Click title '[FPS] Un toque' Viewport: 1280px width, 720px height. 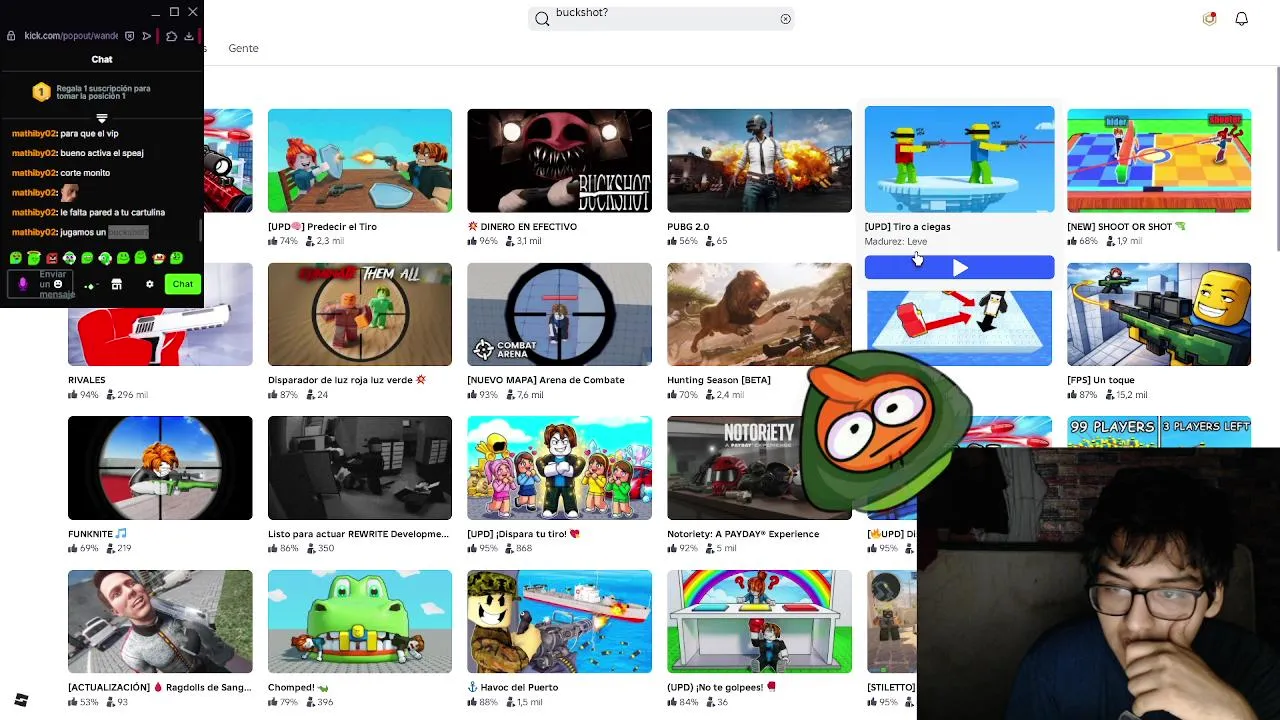point(1100,380)
